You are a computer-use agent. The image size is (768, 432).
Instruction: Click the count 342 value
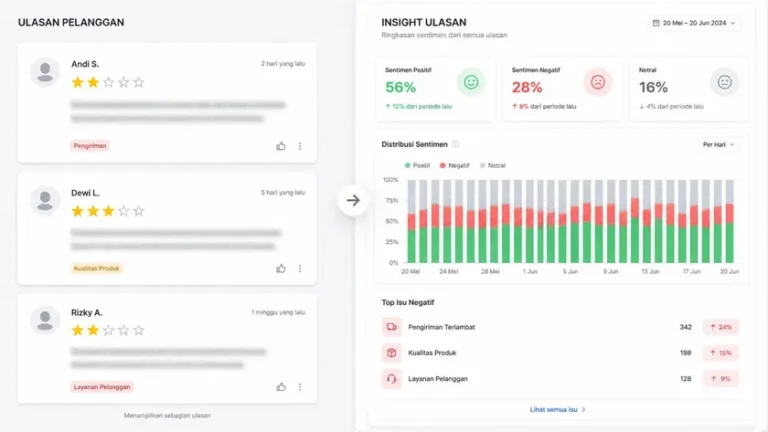[685, 327]
